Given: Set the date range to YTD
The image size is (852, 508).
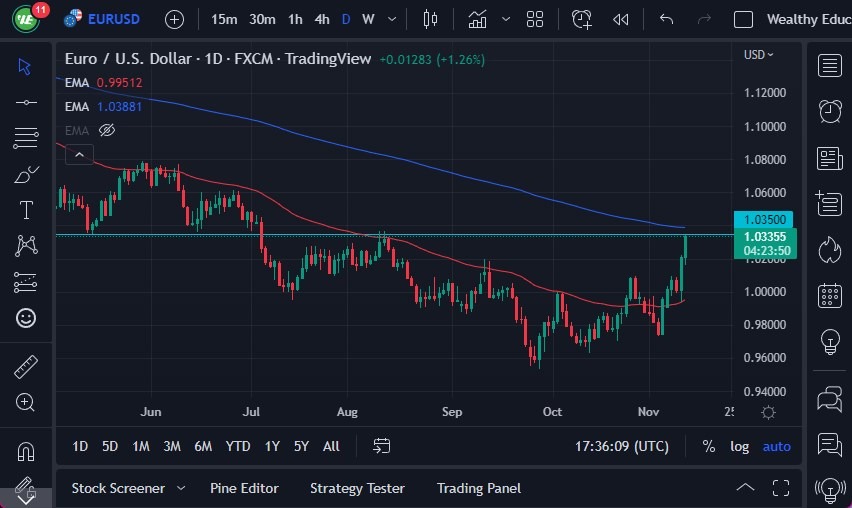Looking at the screenshot, I should [238, 446].
